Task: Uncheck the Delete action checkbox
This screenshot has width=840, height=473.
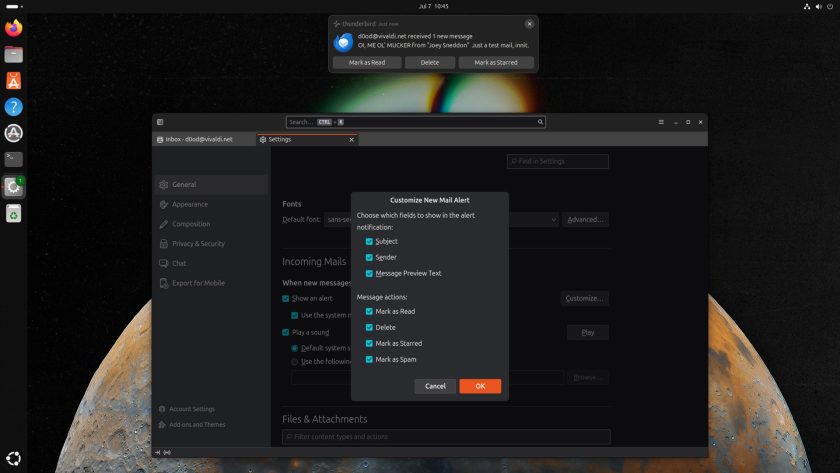Action: click(369, 327)
